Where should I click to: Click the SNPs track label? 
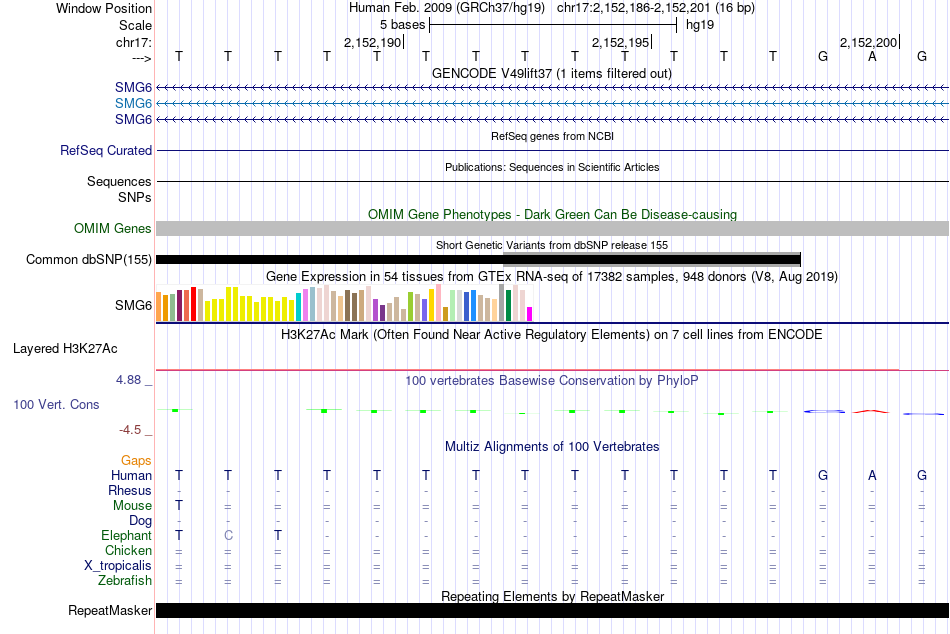(x=135, y=197)
